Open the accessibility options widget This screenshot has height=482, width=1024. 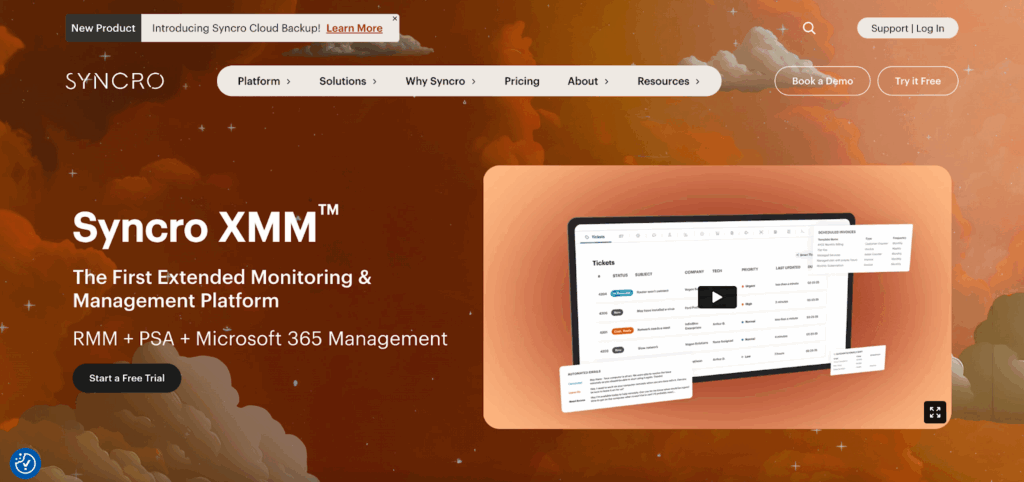pyautogui.click(x=25, y=462)
